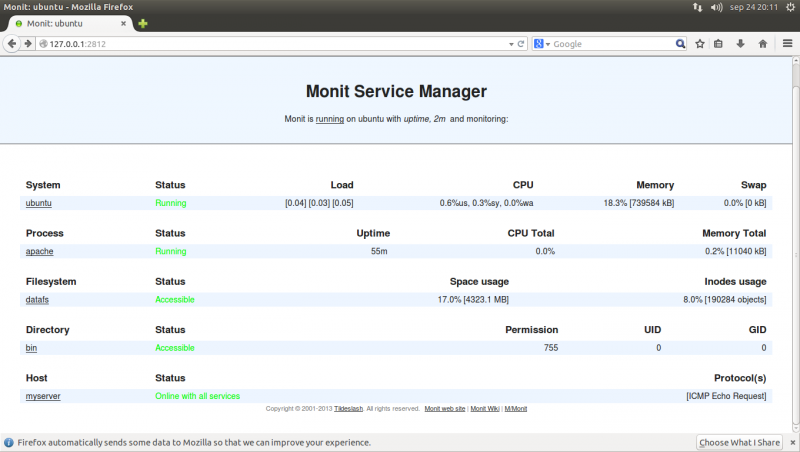Screen dimensions: 800x452
Task: Click the search magnifier icon
Action: click(x=680, y=44)
